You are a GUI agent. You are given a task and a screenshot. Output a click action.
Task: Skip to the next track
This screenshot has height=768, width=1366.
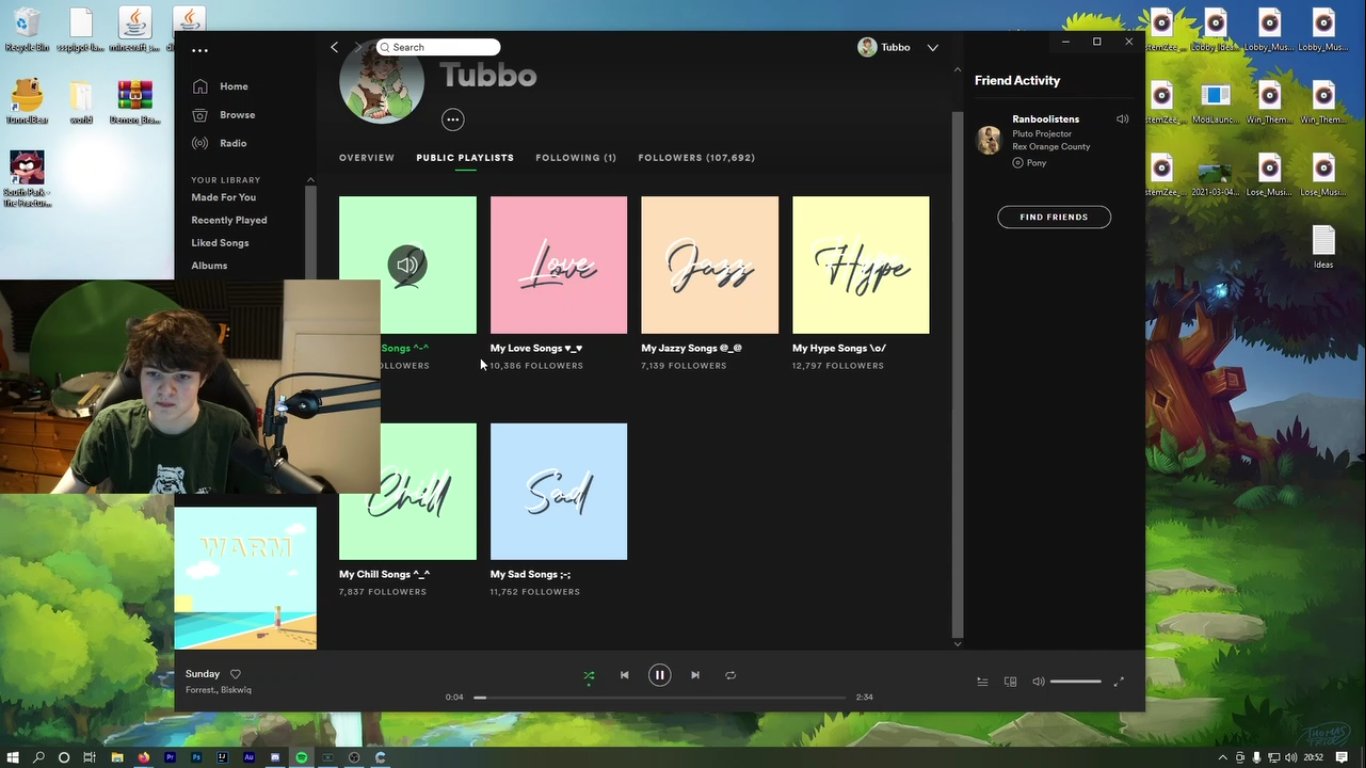click(695, 675)
